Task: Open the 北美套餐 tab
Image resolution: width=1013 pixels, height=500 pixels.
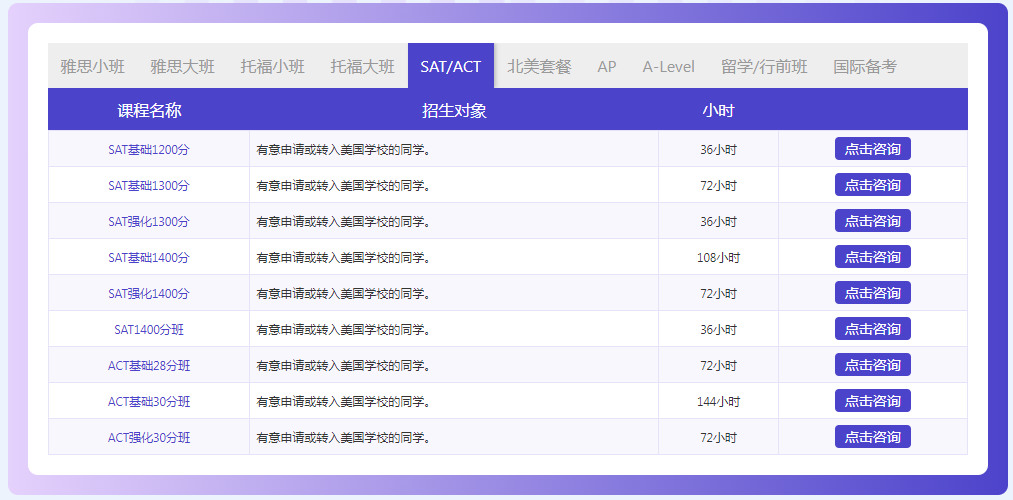Action: pos(539,67)
